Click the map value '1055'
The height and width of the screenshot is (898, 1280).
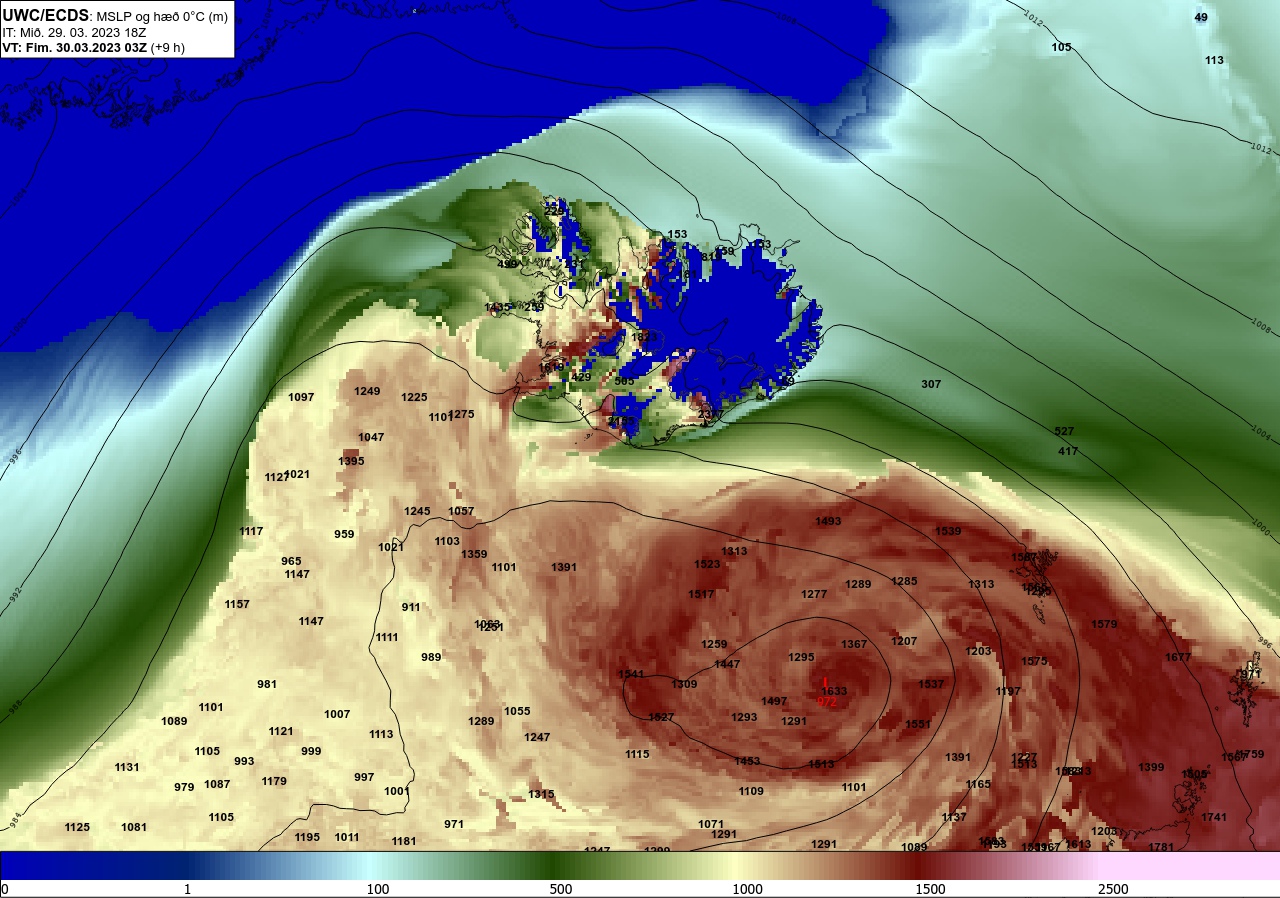click(x=517, y=711)
